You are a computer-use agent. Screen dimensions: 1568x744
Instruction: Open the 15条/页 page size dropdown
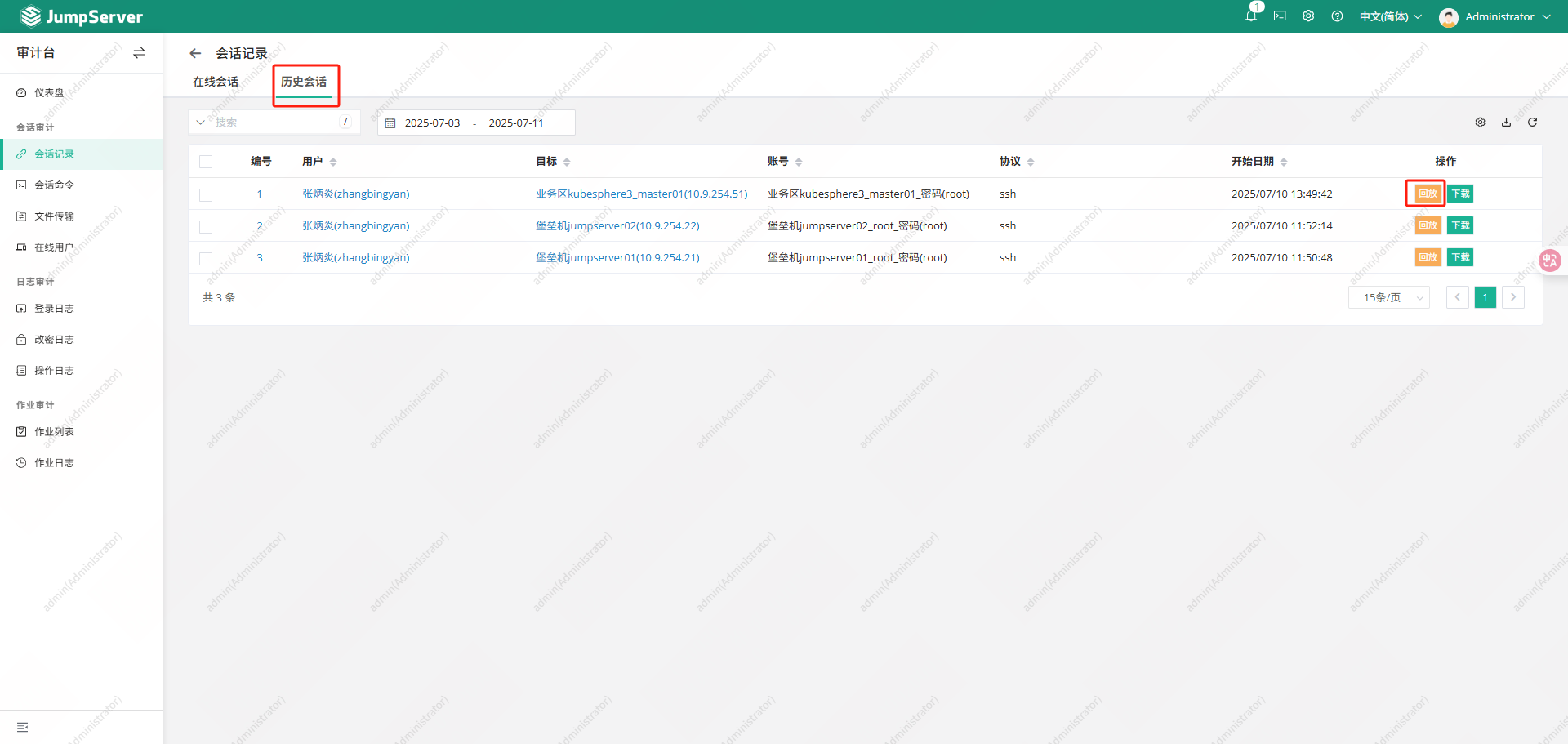coord(1389,297)
